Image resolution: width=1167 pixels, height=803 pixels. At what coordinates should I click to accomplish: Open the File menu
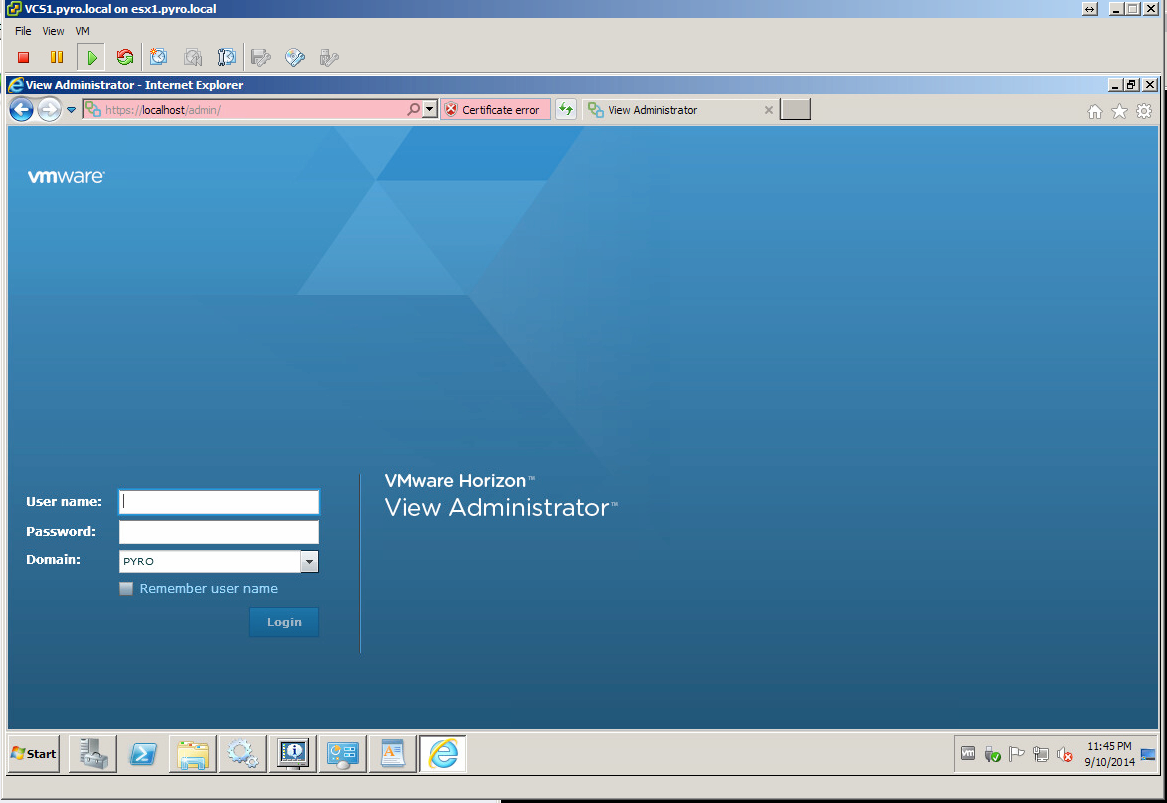(x=23, y=31)
